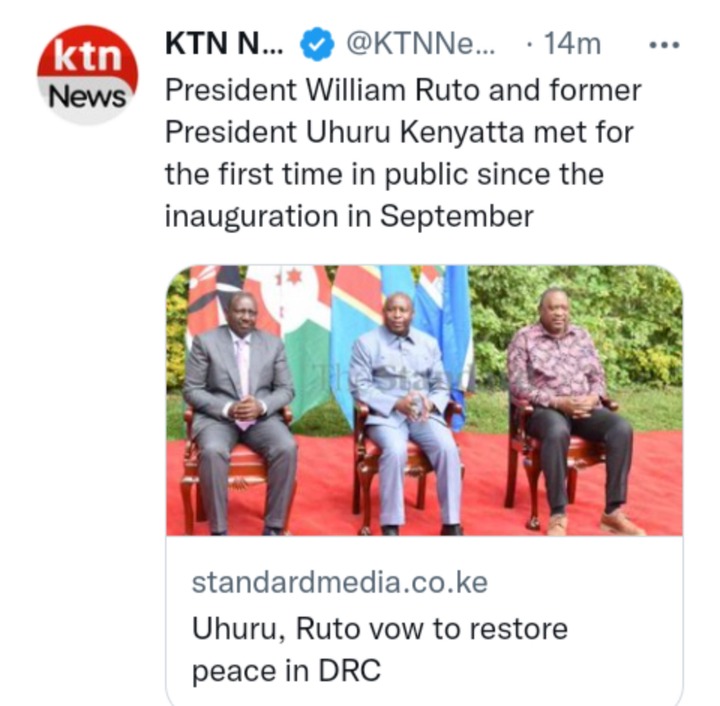Click the man in the light blue outfit
Image resolution: width=720 pixels, height=706 pixels.
[403, 409]
